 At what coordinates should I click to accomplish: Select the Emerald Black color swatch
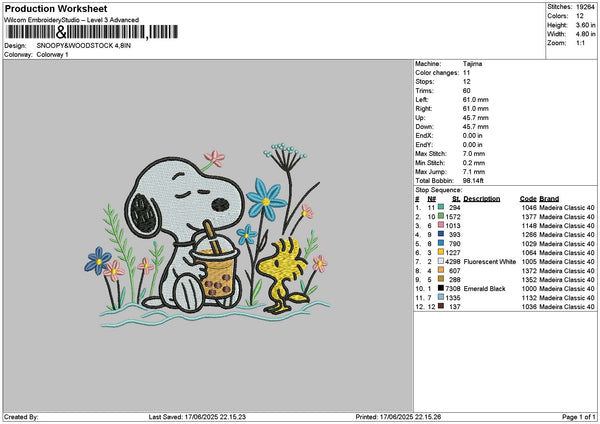[443, 288]
